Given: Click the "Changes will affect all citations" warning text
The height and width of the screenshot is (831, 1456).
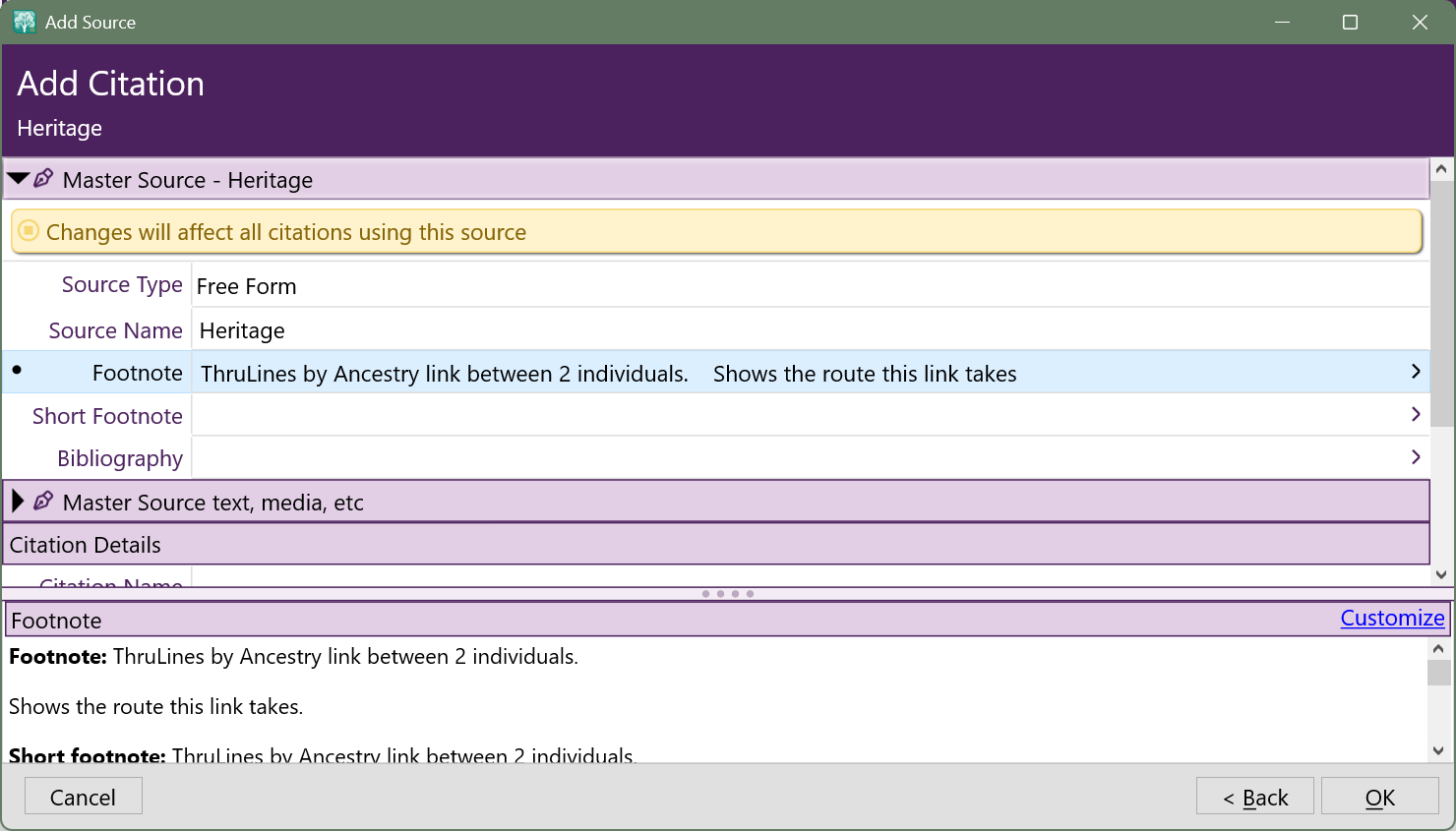Looking at the screenshot, I should pyautogui.click(x=286, y=232).
